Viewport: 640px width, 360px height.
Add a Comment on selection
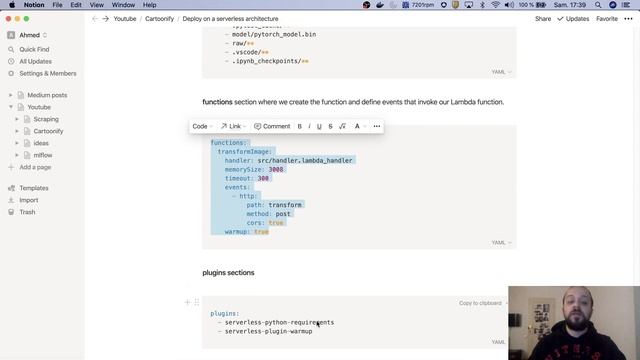(272, 127)
